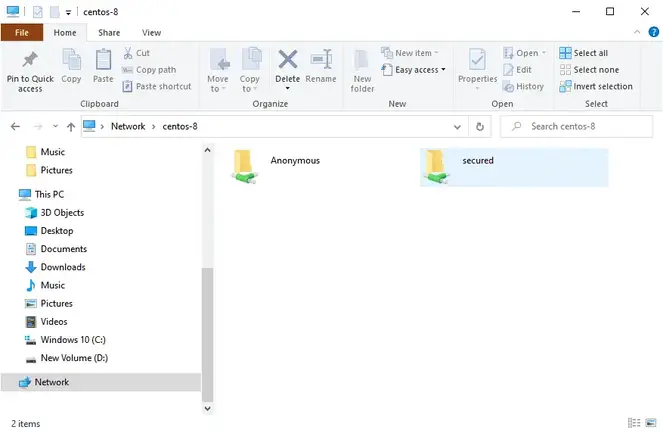Click the red X Delete icon
The height and width of the screenshot is (433, 663).
[288, 59]
